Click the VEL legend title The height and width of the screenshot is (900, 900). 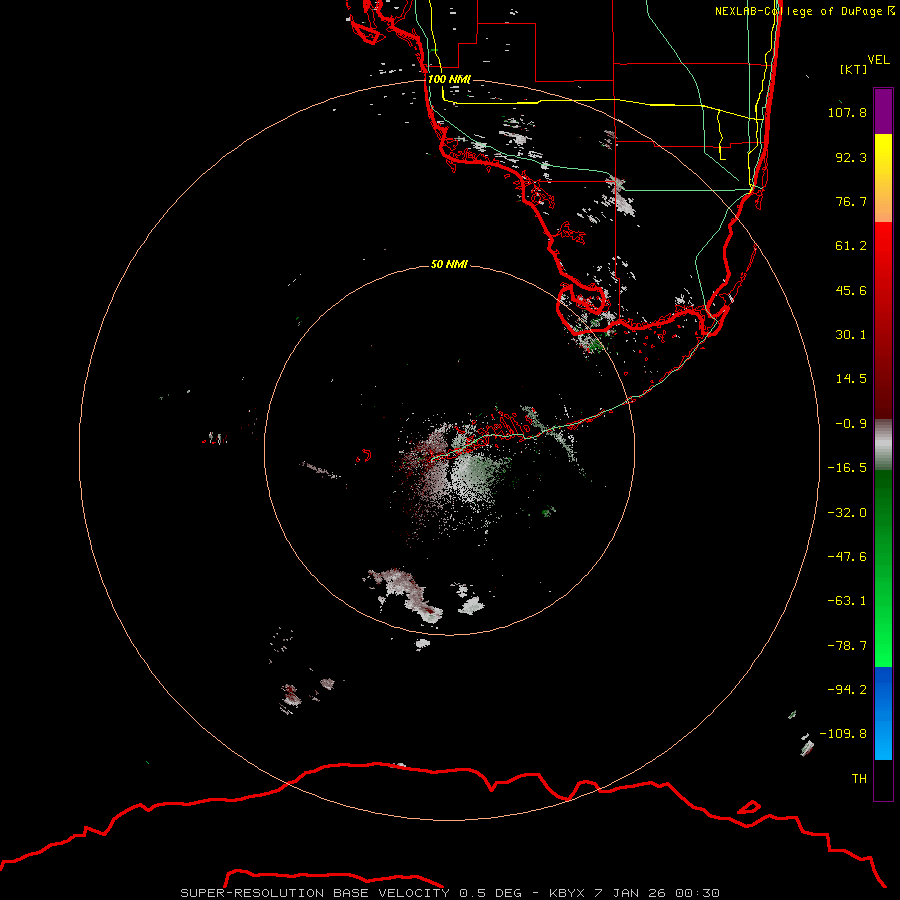tap(878, 60)
